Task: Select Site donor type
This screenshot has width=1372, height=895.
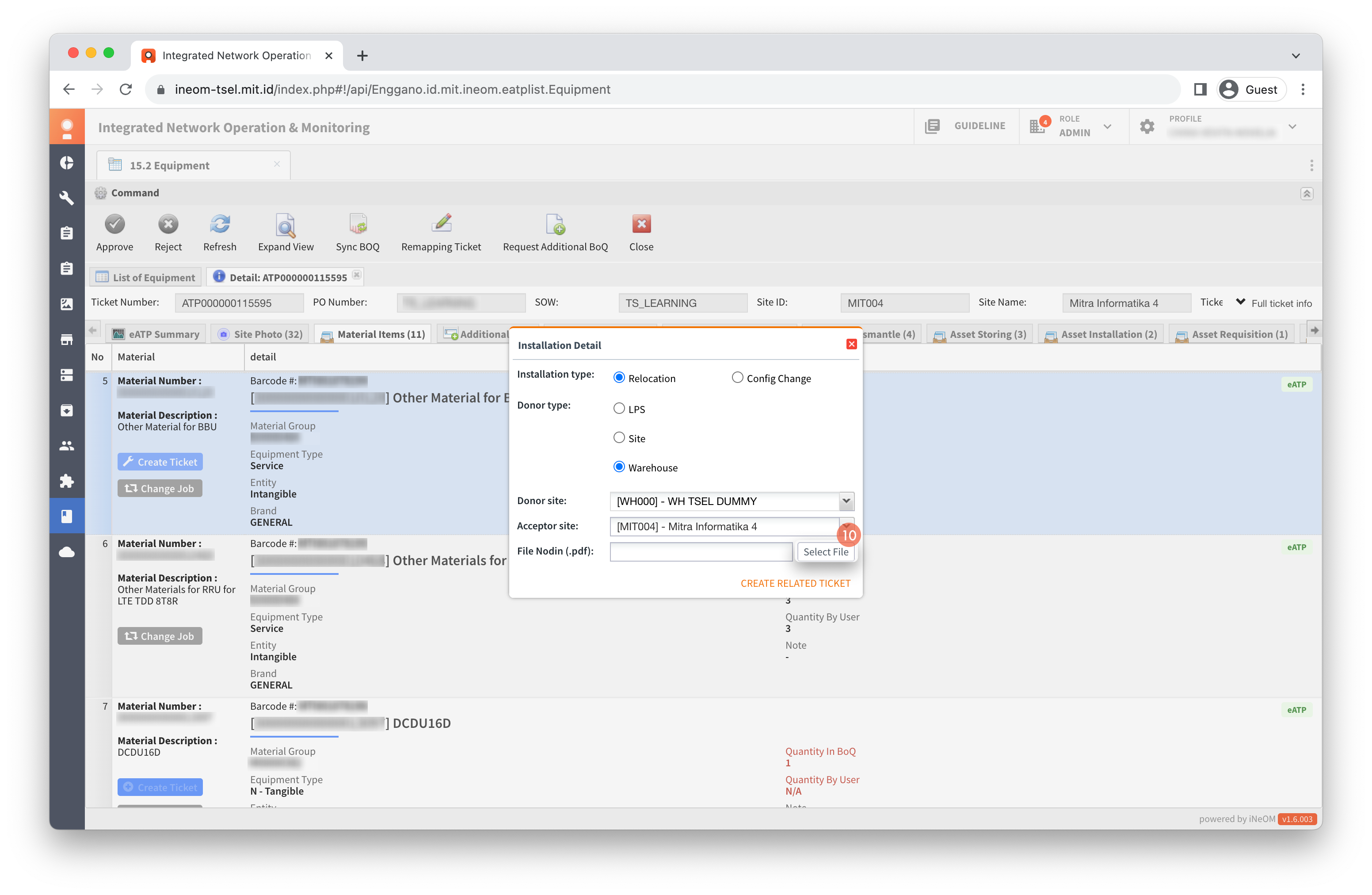Action: pyautogui.click(x=618, y=438)
